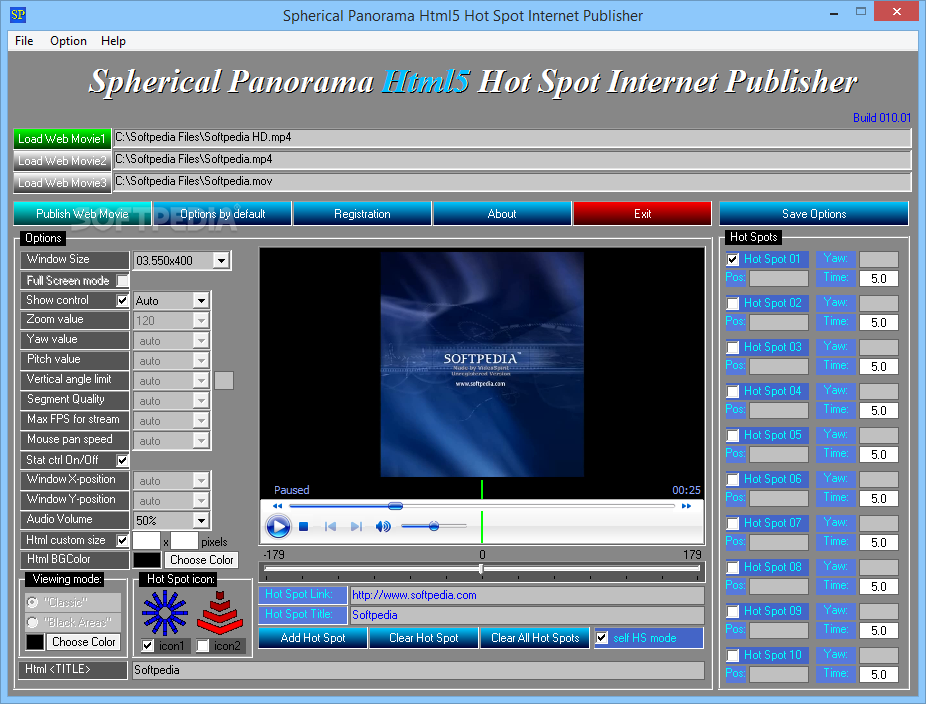Open the Pitch value dropdown
926x704 pixels.
pyautogui.click(x=201, y=361)
